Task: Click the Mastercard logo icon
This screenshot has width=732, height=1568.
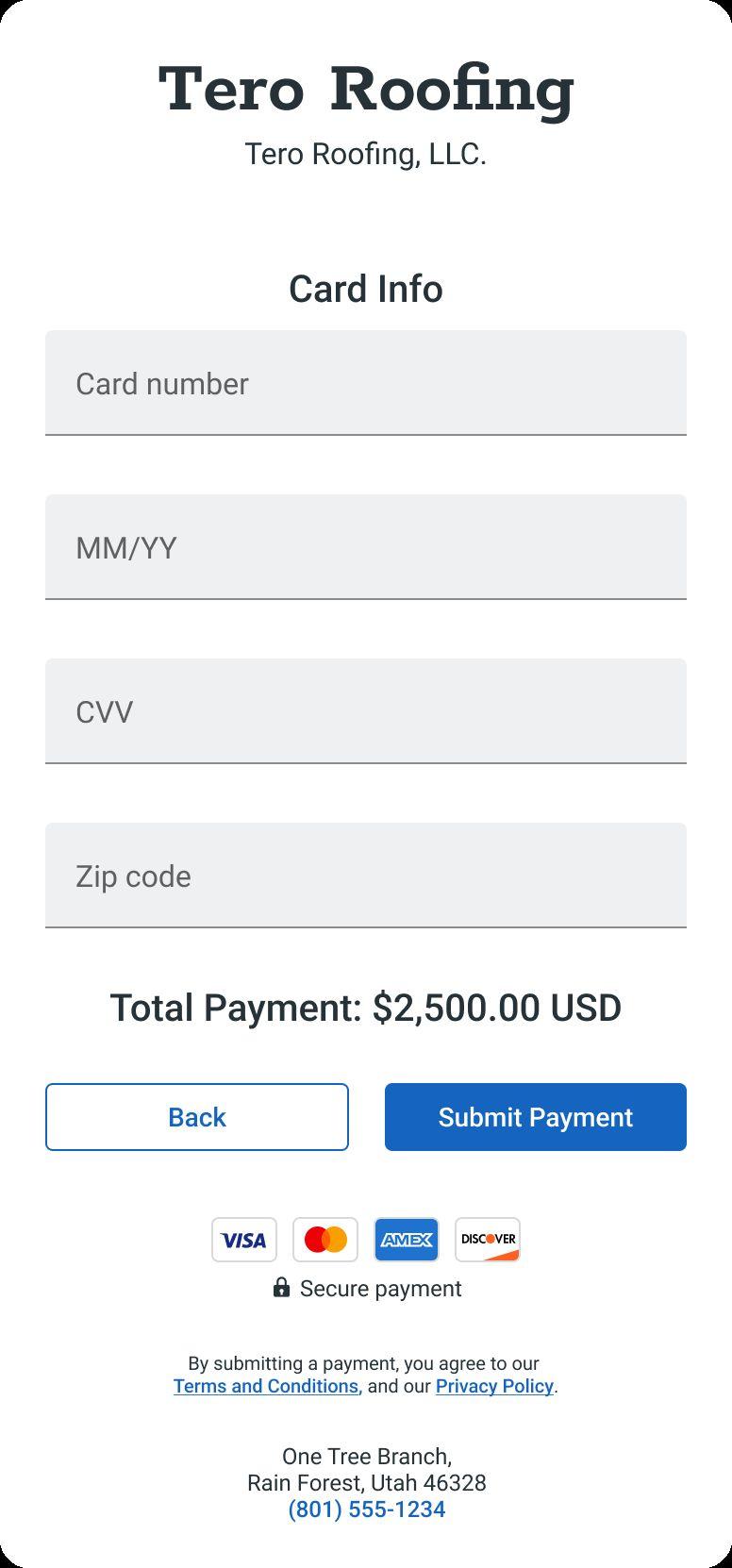Action: click(325, 1240)
